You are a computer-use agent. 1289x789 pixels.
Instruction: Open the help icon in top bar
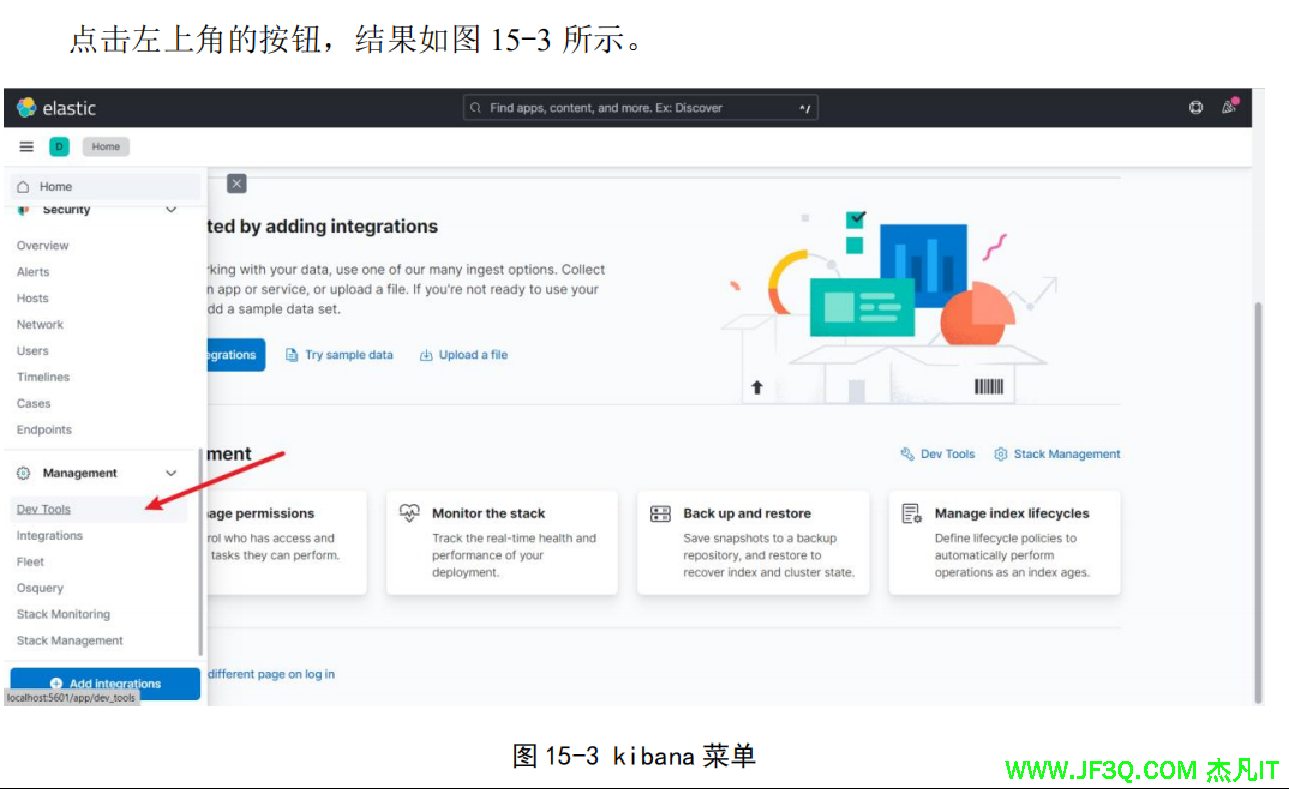coord(1196,108)
